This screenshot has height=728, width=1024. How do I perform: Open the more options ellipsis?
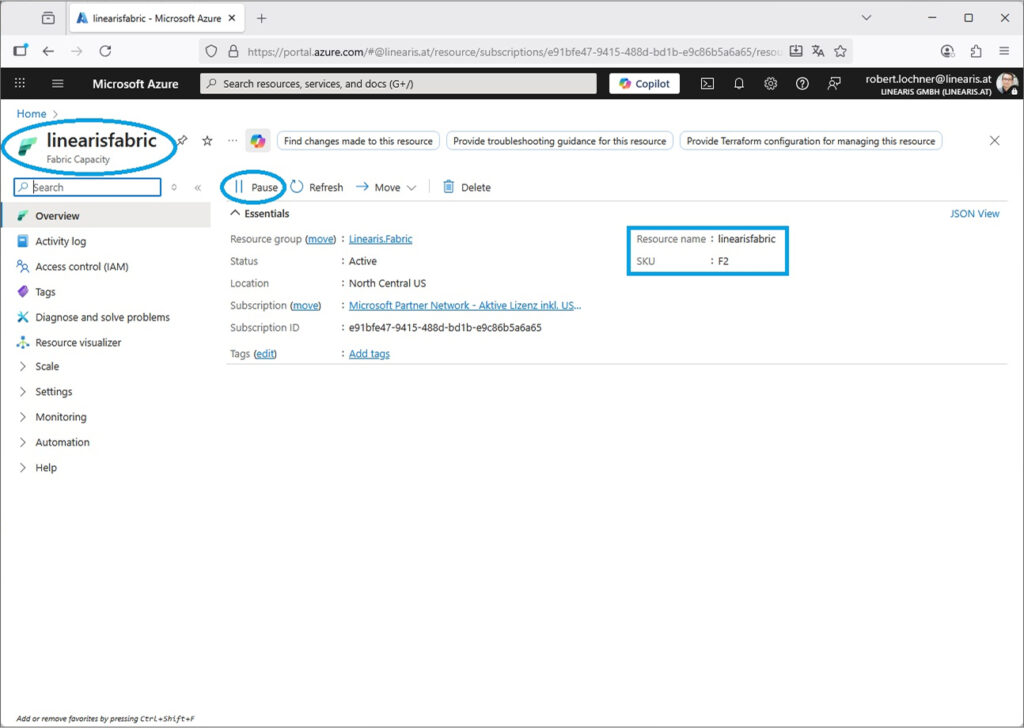[232, 140]
